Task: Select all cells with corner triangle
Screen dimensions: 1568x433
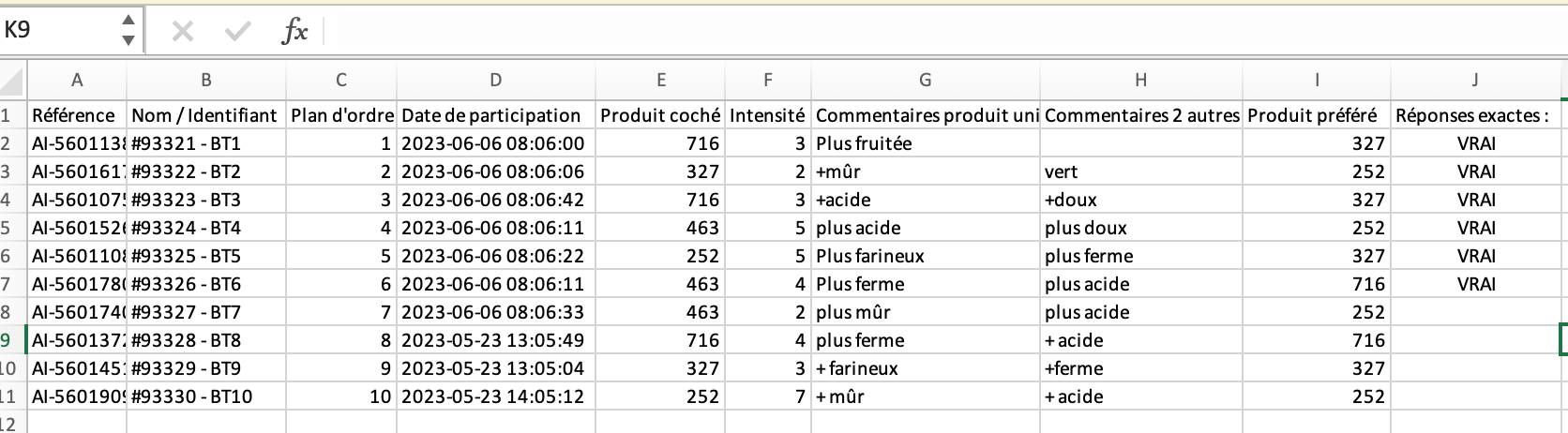Action: (13, 81)
